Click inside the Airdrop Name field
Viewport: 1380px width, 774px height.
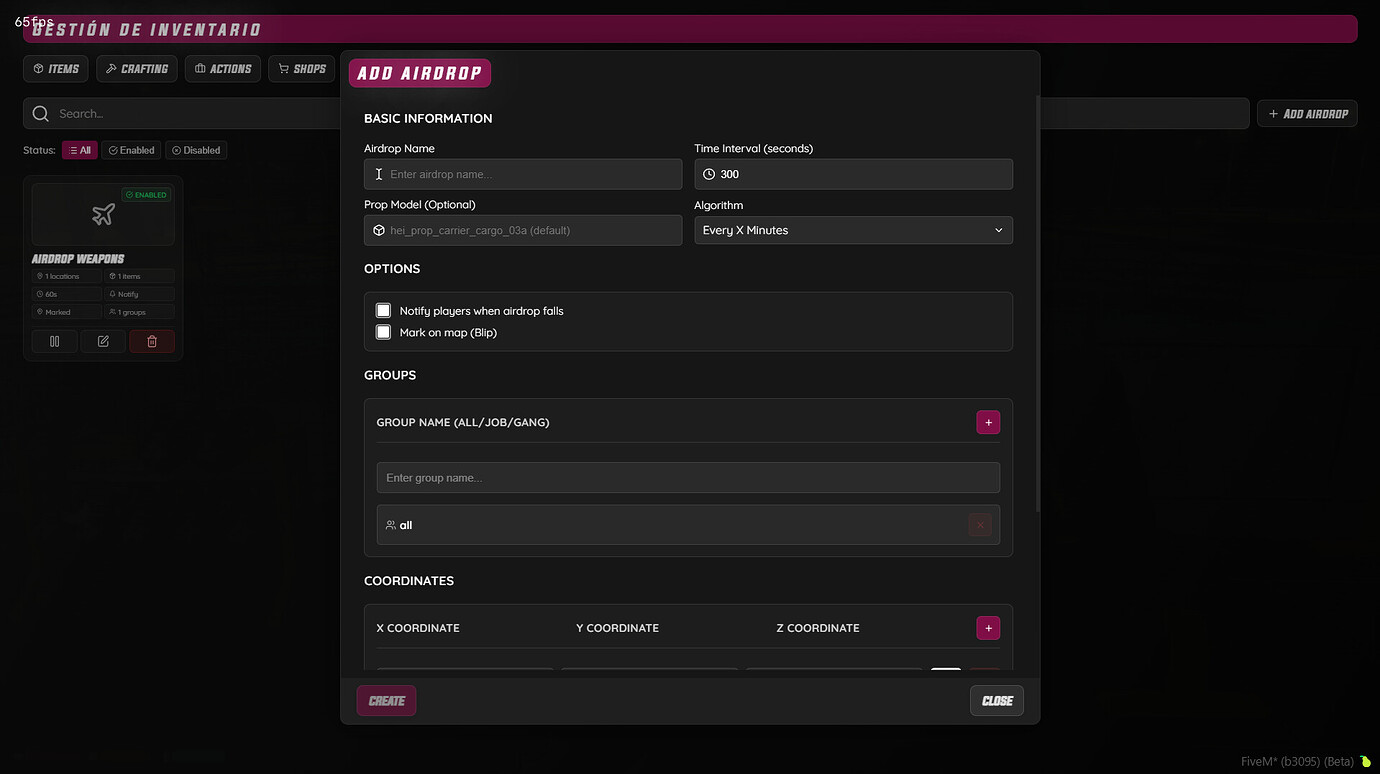pos(522,173)
